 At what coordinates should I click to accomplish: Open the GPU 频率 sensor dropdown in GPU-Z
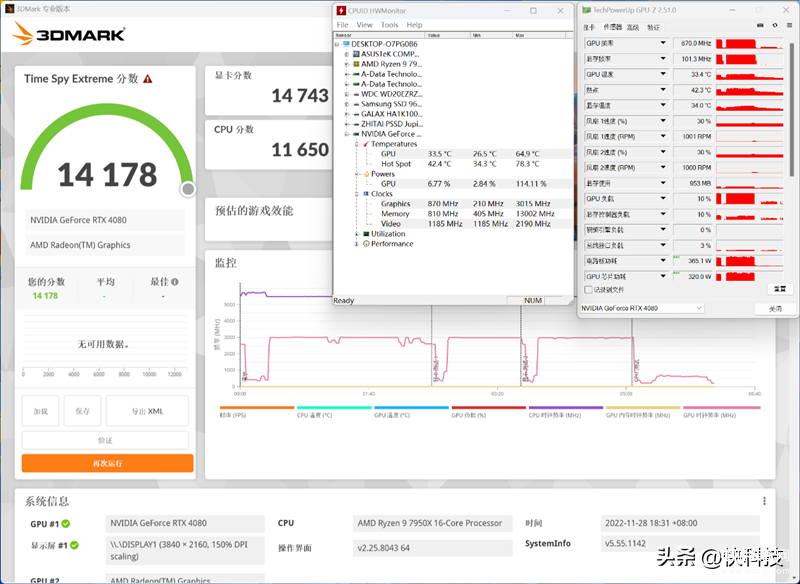(x=663, y=43)
